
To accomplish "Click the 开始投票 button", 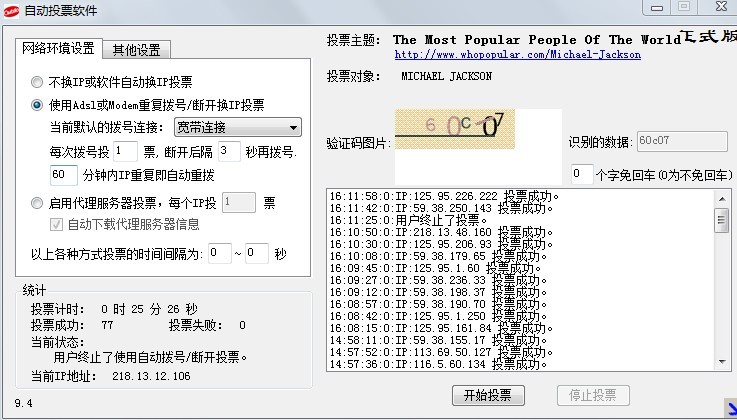I will 488,395.
